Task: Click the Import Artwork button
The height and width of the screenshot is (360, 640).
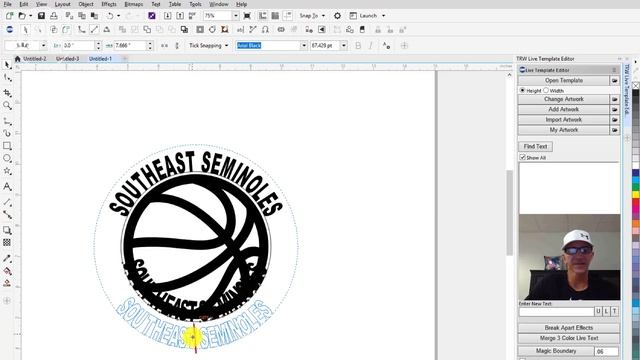Action: pos(564,120)
